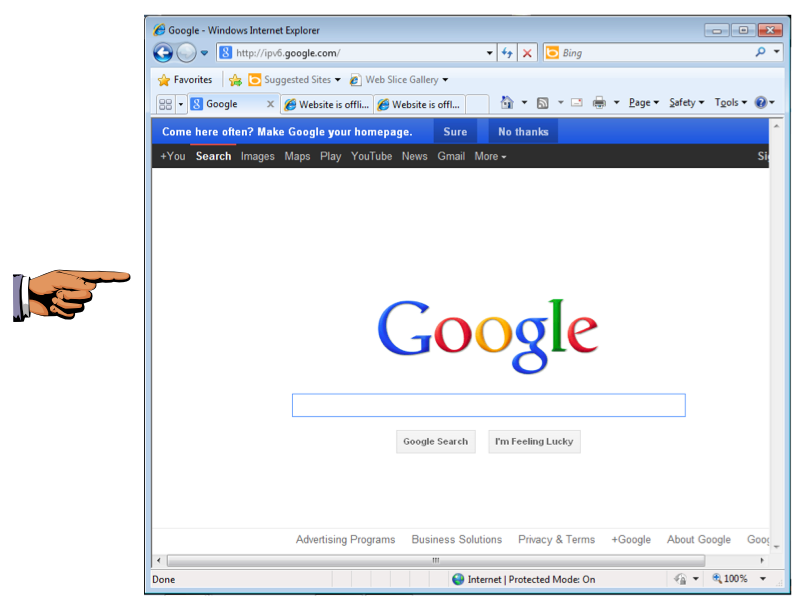Open Images in Google bar
Screen dimensions: 803x609
258,156
